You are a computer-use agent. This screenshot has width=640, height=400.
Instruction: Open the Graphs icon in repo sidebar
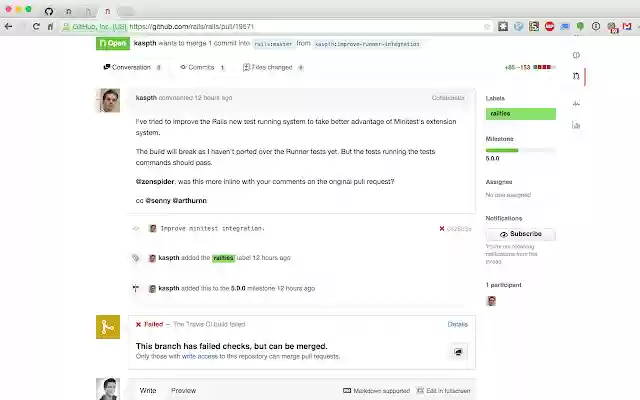576,125
